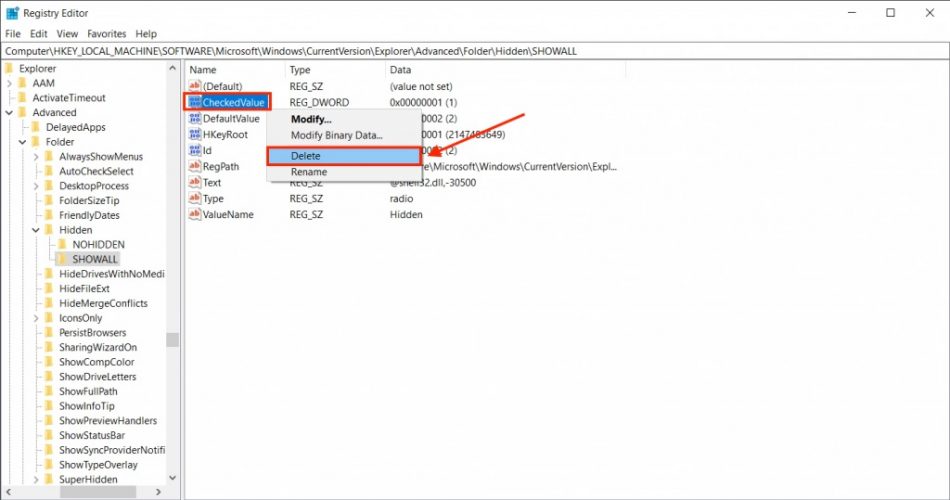The height and width of the screenshot is (500, 950).
Task: Collapse the Advanced key
Action: (9, 113)
